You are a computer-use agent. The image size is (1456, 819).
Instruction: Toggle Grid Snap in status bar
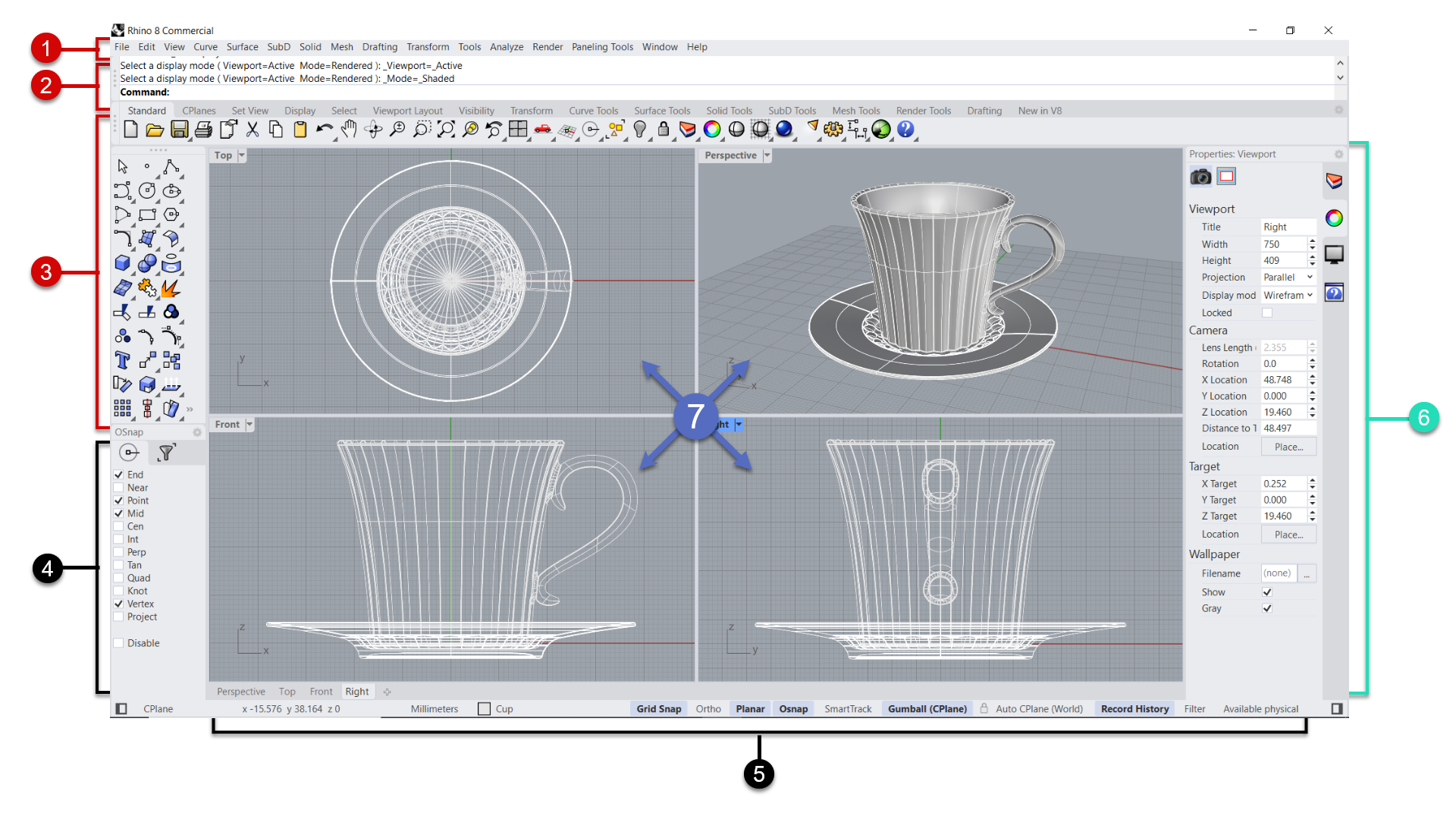pyautogui.click(x=658, y=709)
